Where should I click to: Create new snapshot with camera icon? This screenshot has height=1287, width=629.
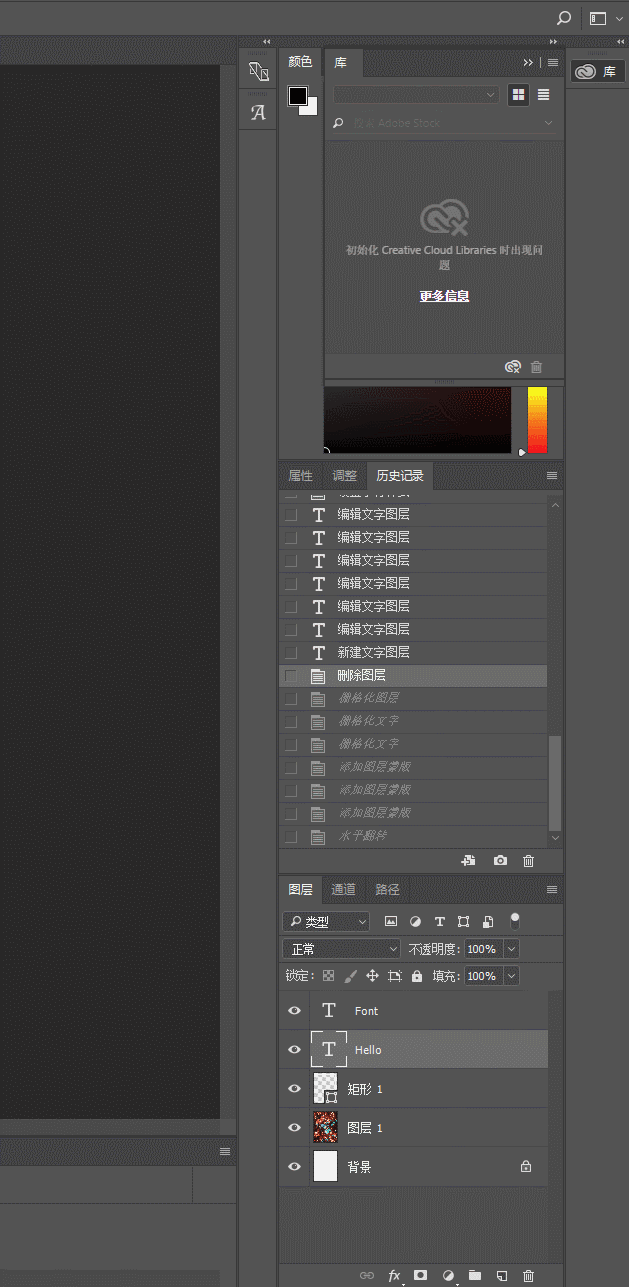[x=500, y=861]
